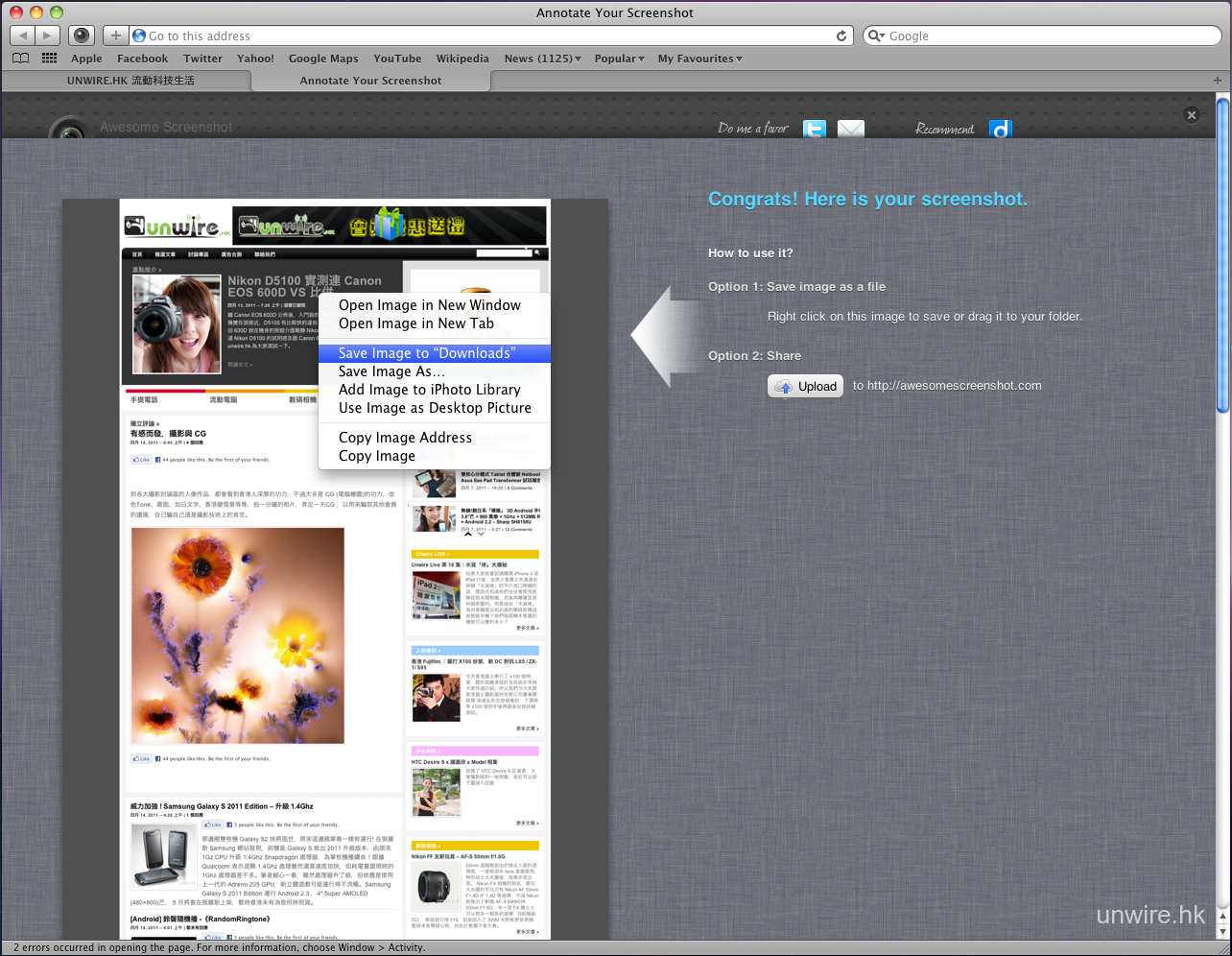Click the Awesome Screenshot camera toolbar button
1232x956 pixels.
pyautogui.click(x=82, y=36)
